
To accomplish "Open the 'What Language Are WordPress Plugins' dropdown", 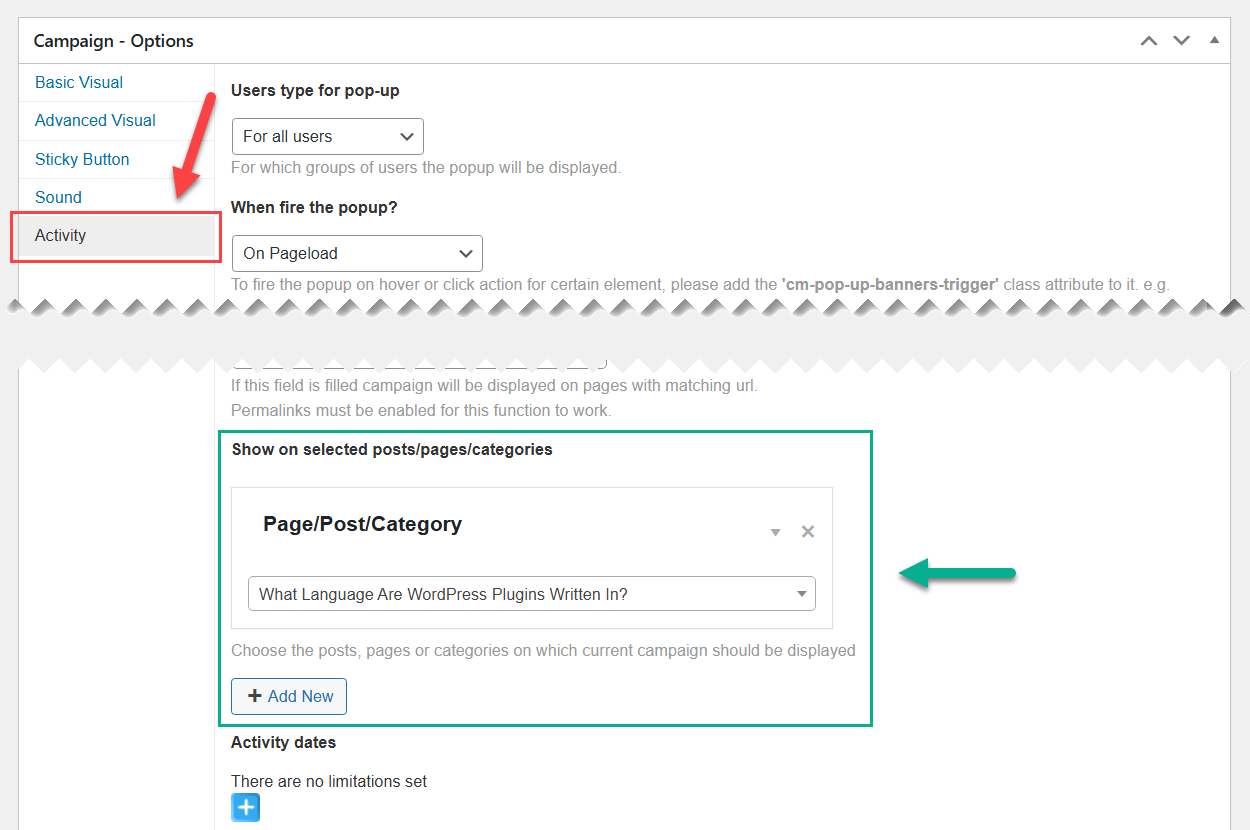I will click(532, 594).
